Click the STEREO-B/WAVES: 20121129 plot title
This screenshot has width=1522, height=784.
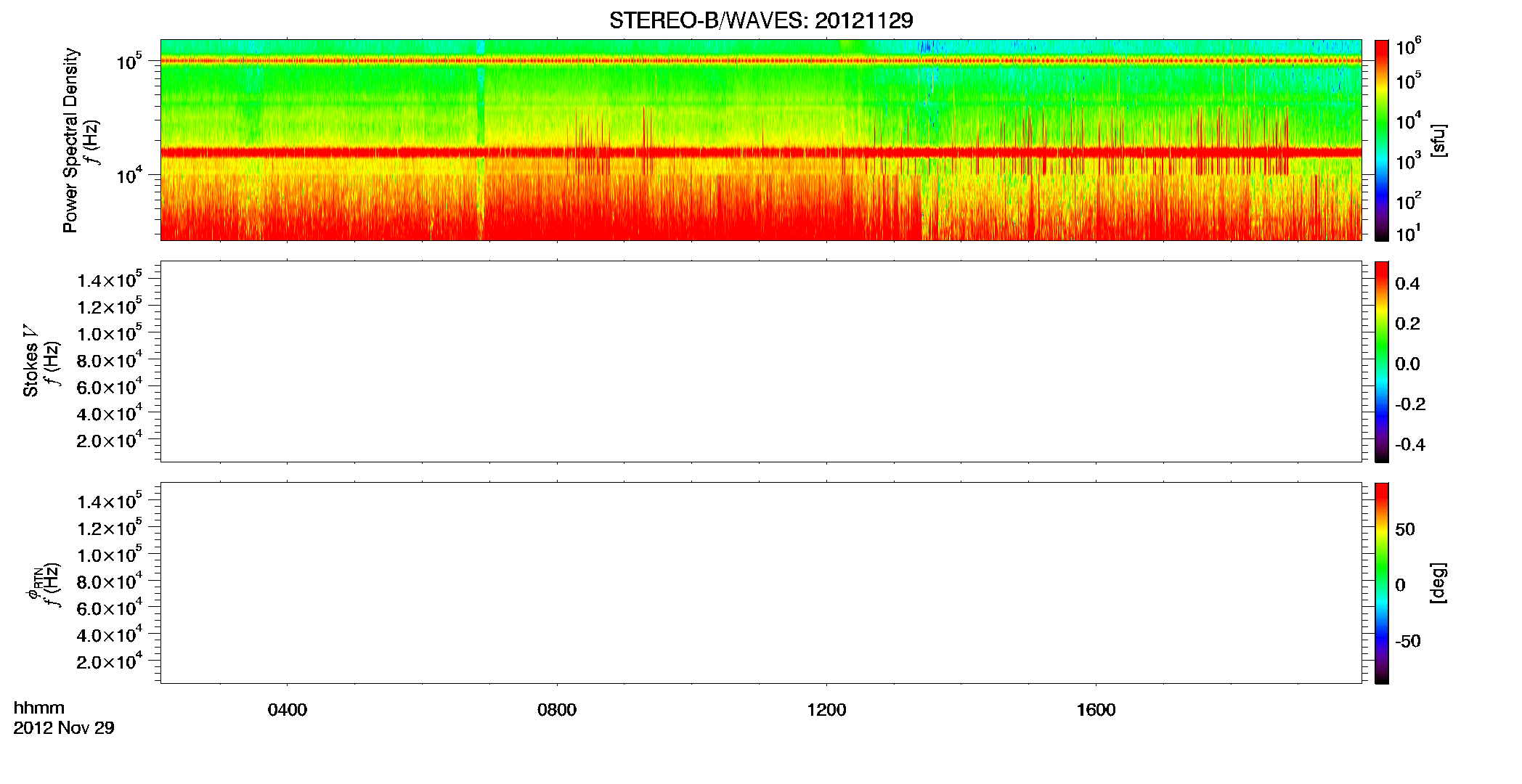click(761, 20)
